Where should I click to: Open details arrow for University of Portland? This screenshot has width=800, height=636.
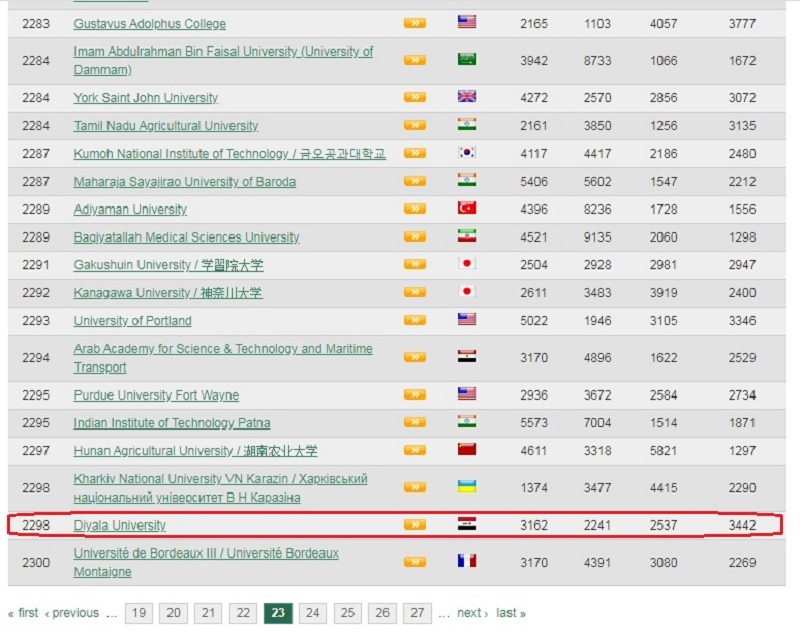coord(415,320)
